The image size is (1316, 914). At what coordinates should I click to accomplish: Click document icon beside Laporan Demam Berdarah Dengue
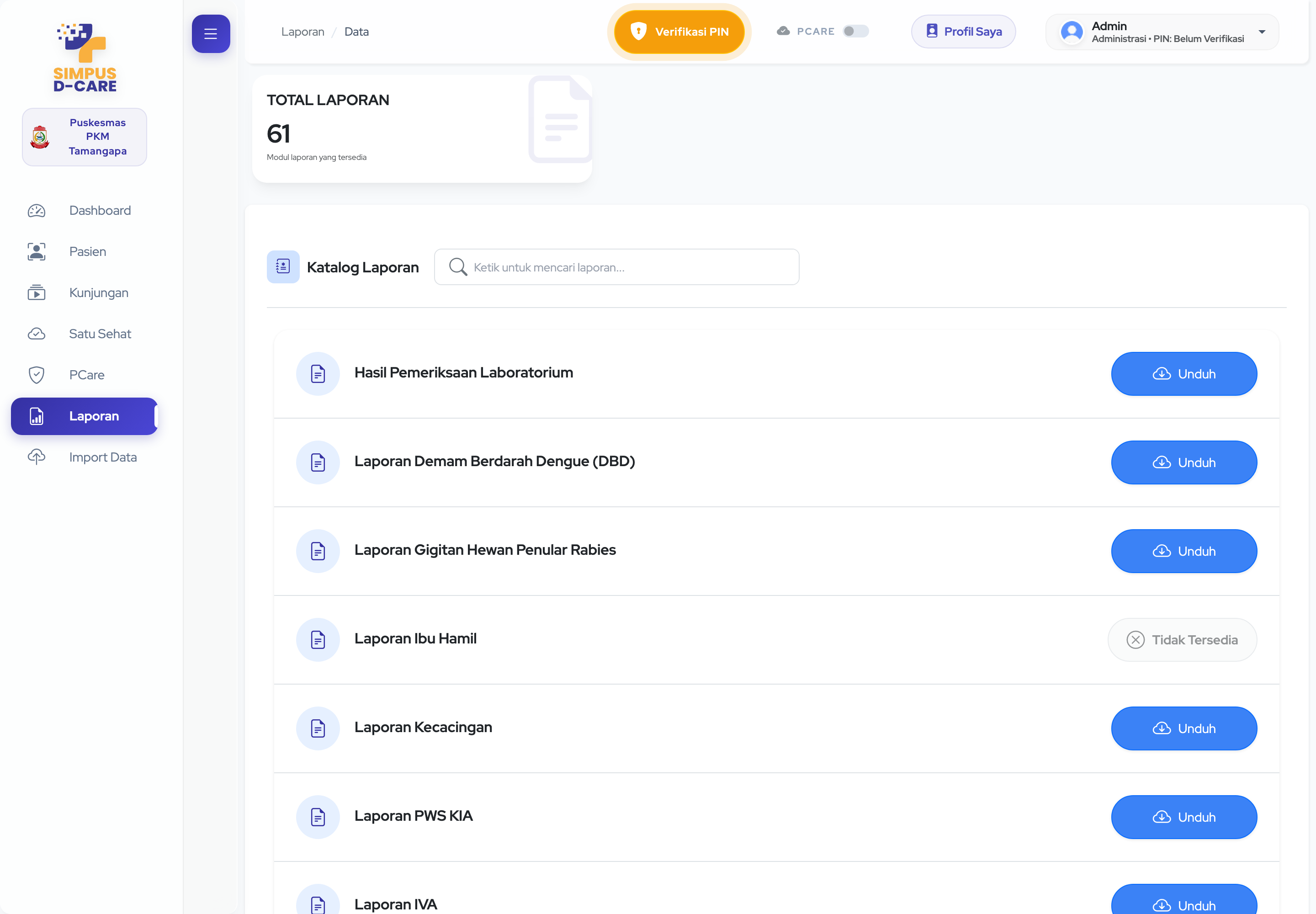(x=318, y=463)
